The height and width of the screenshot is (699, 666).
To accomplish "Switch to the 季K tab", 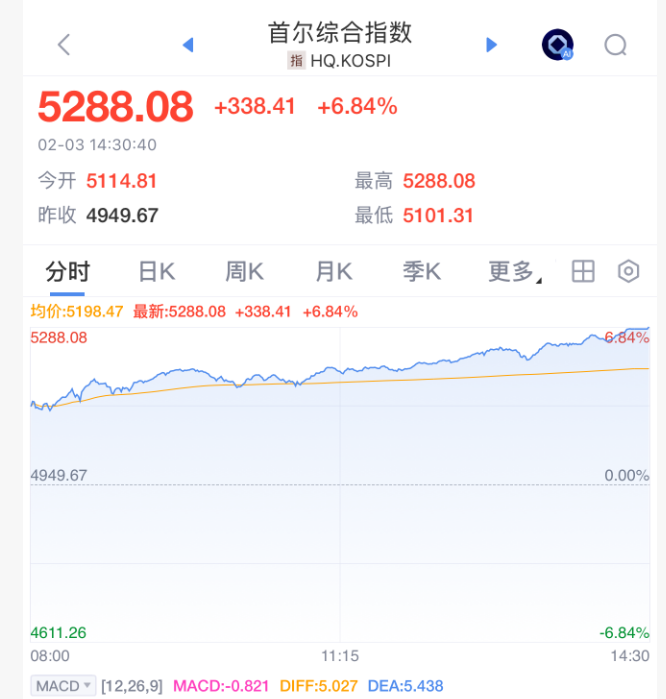I will click(421, 271).
